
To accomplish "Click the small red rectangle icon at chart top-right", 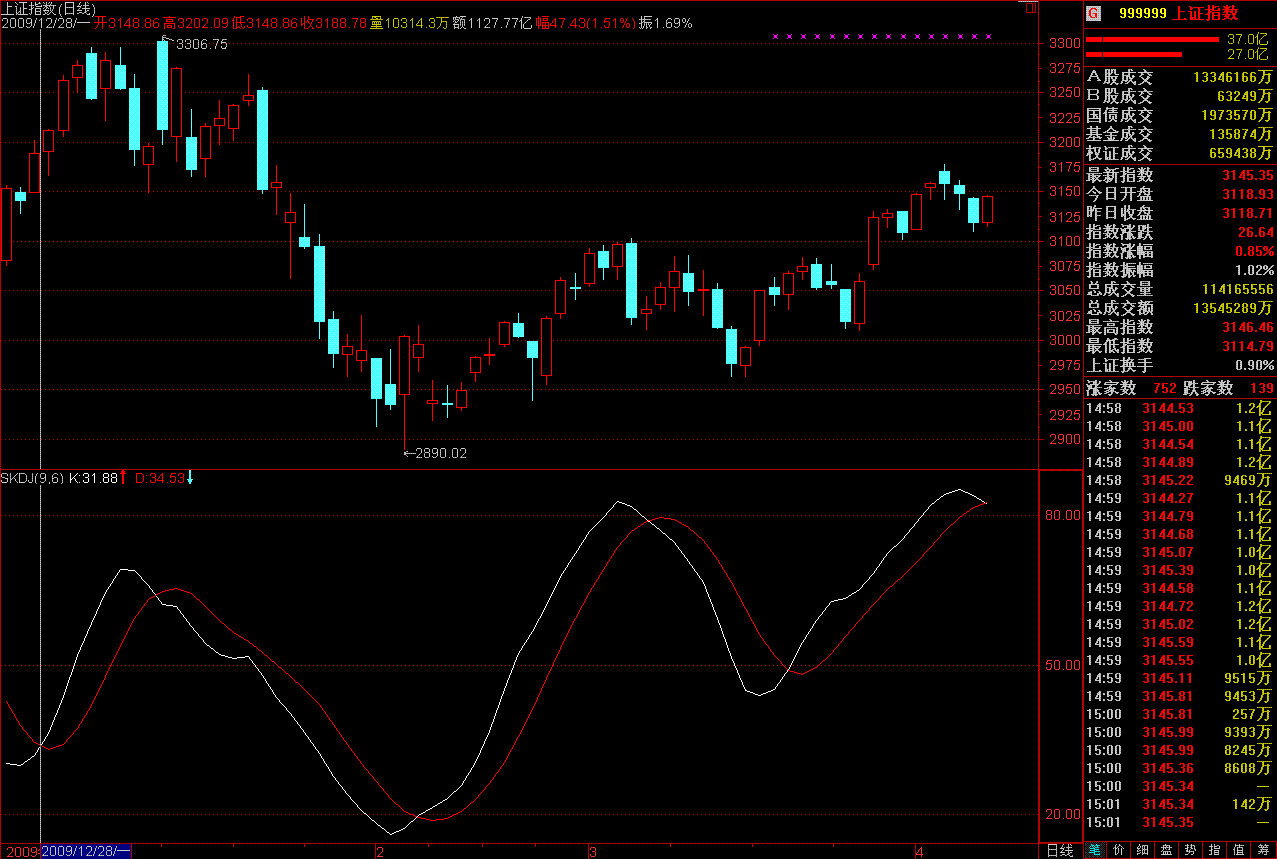I will click(1031, 9).
